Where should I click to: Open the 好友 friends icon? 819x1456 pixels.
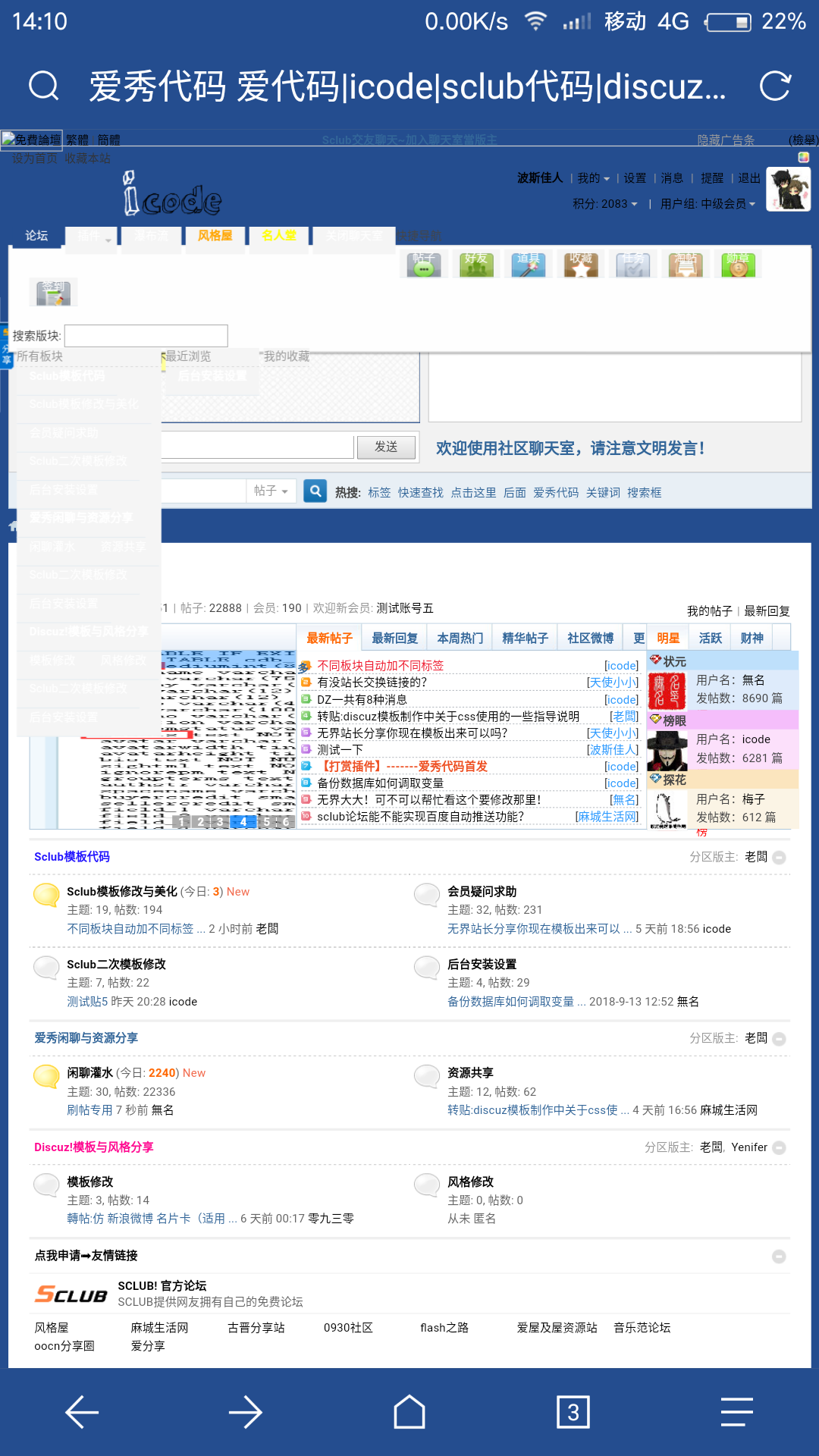tap(476, 265)
